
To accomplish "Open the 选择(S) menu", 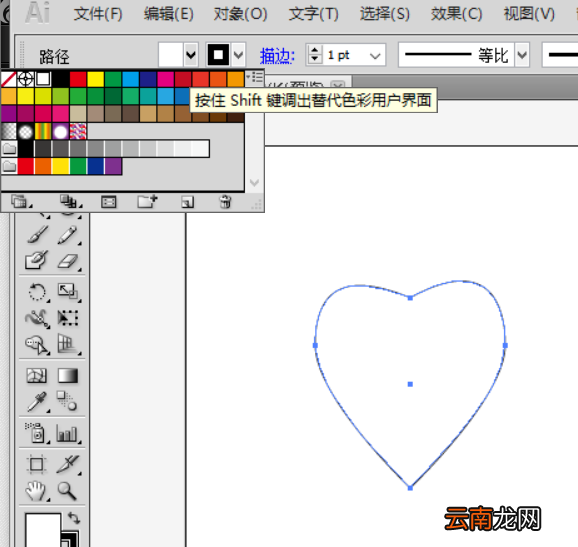I will pos(384,14).
